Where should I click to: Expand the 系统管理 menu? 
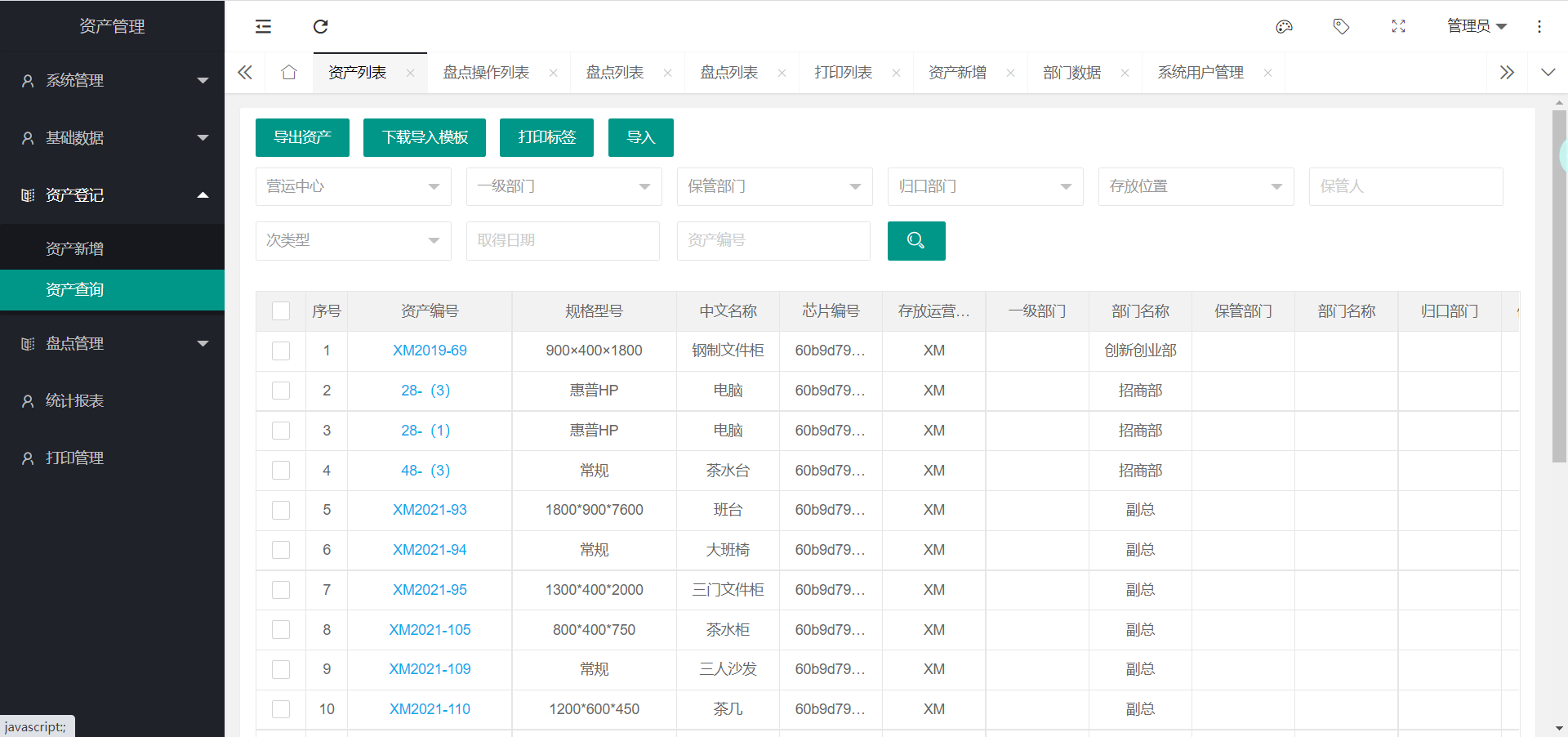(112, 81)
